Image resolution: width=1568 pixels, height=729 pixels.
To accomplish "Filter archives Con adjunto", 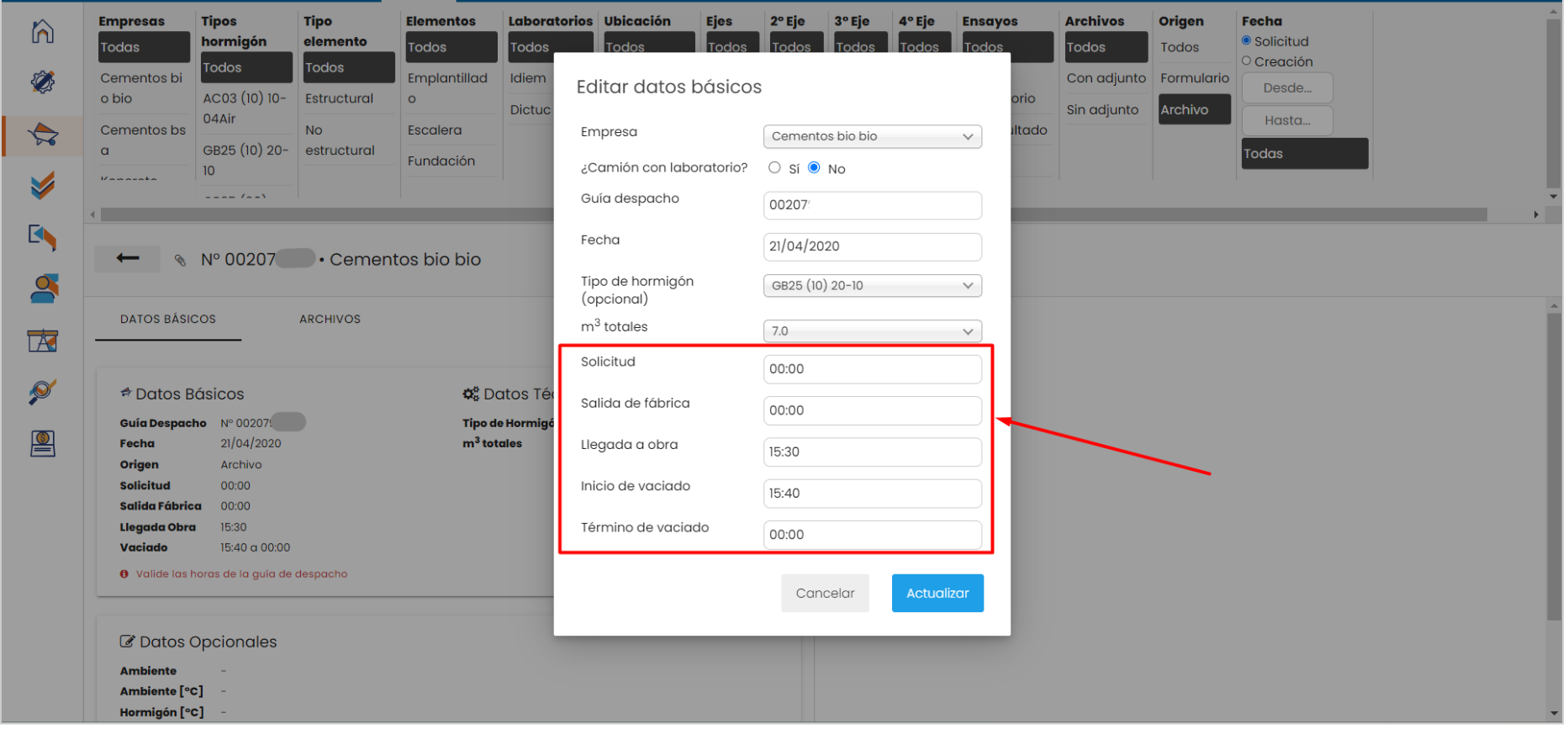I will (1106, 78).
